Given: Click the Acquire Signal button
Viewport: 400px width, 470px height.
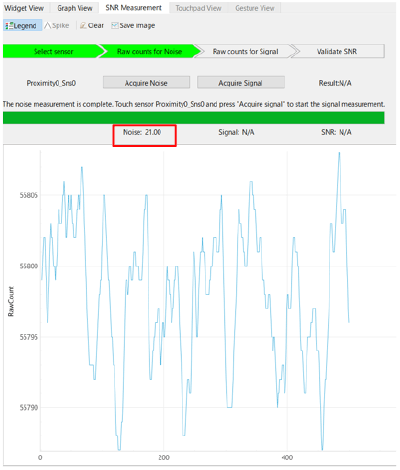Looking at the screenshot, I should click(241, 83).
